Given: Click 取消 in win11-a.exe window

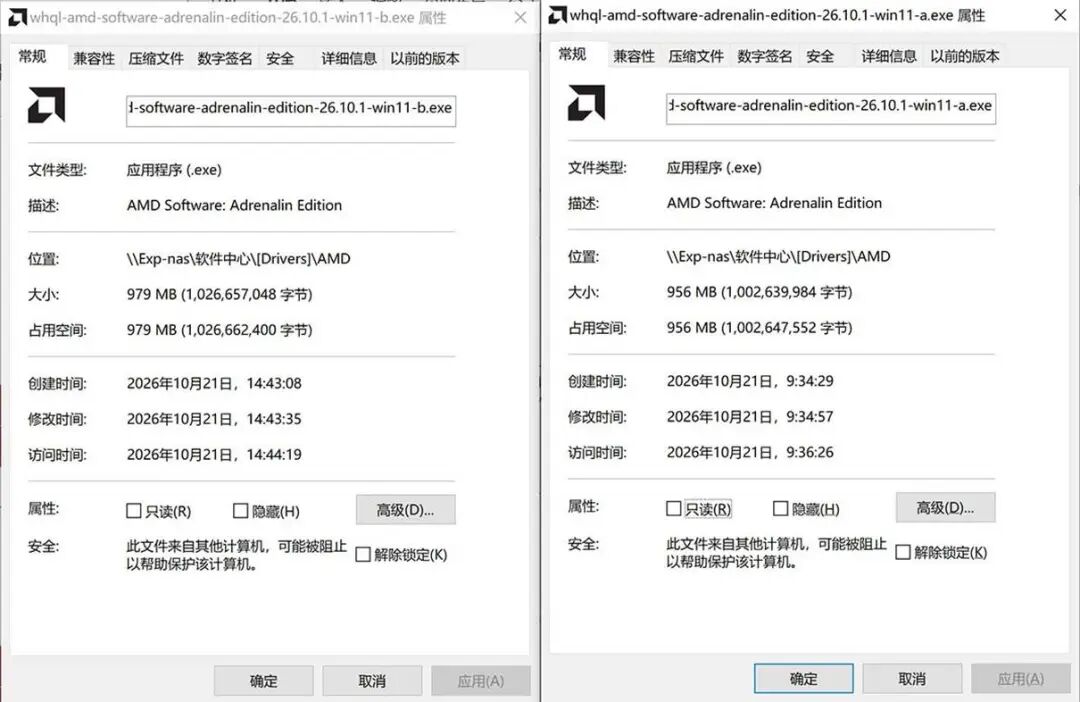Looking at the screenshot, I should tap(912, 679).
